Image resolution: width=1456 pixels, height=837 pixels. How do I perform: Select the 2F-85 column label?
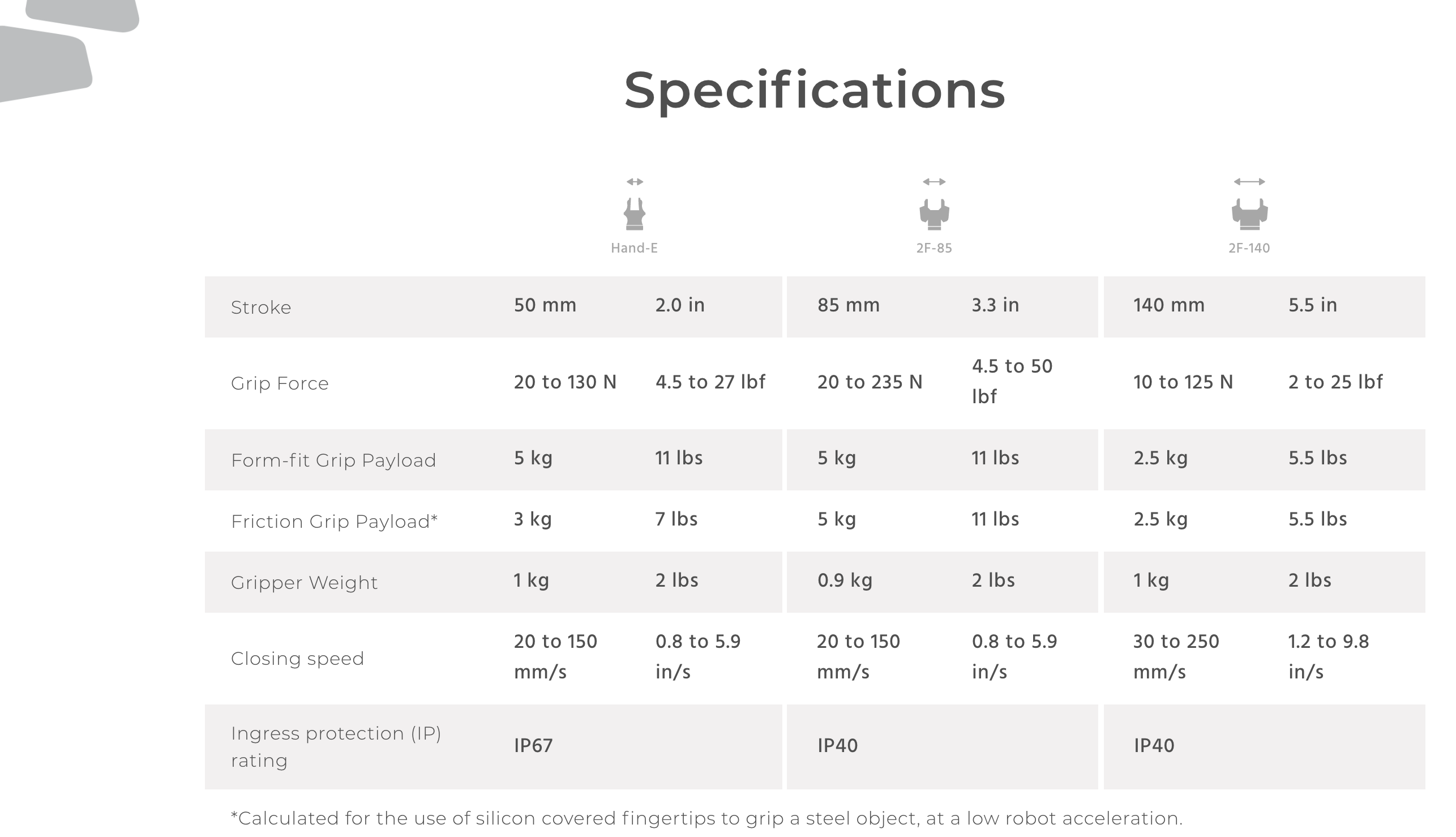click(x=934, y=249)
